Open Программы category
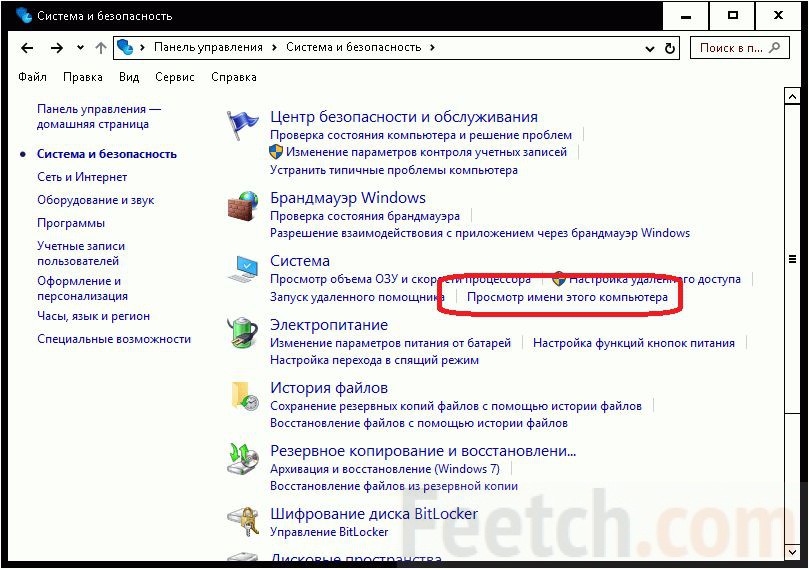 71,223
